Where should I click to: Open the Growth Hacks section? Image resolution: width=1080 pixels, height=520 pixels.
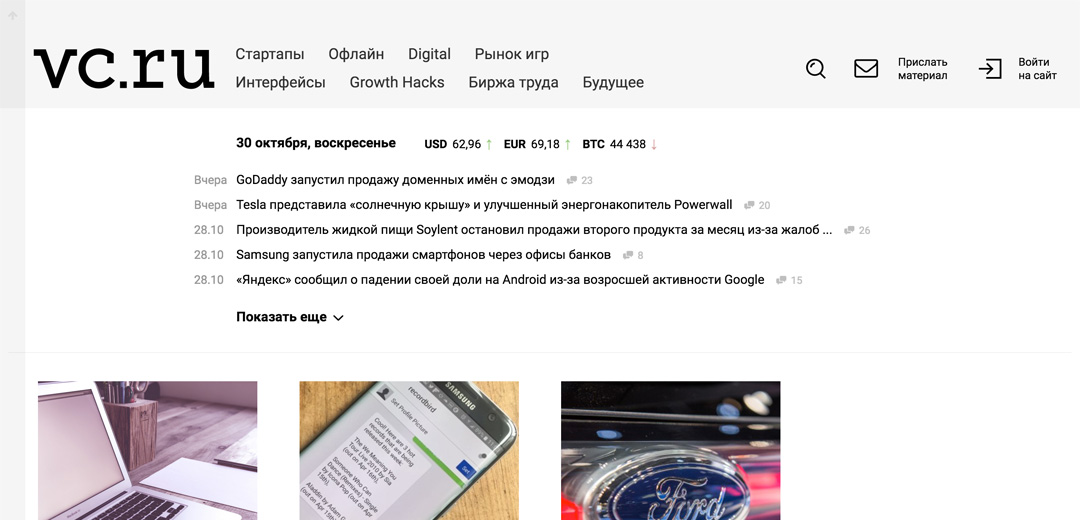point(397,82)
